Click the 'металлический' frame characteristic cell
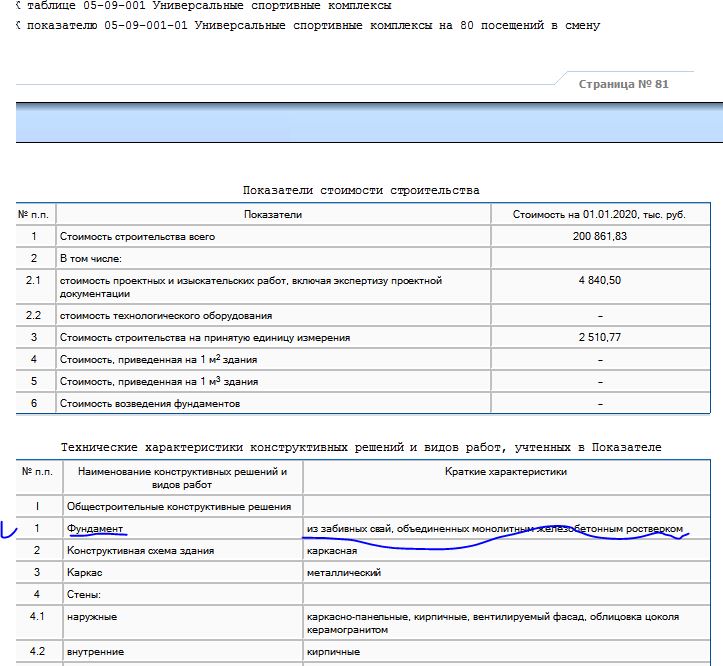The width and height of the screenshot is (723, 666). point(344,573)
